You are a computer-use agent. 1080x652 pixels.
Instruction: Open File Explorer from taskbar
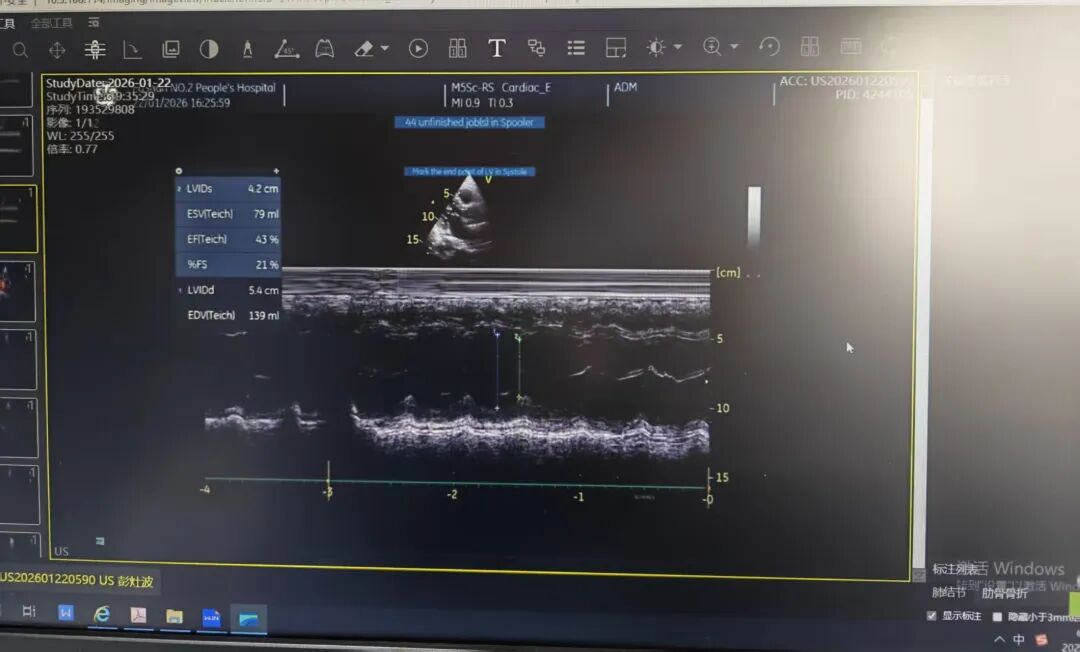pos(175,616)
